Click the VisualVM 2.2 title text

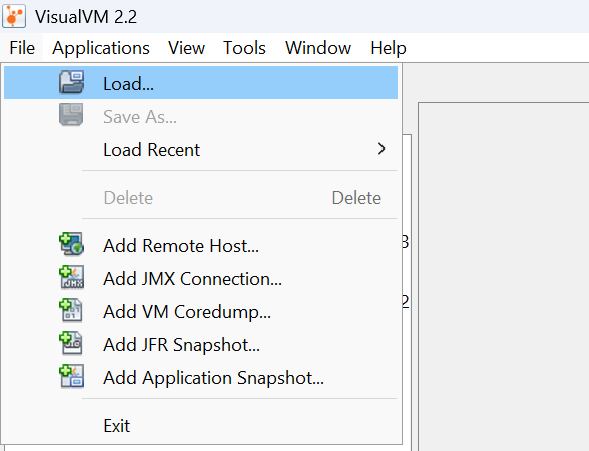coord(86,17)
